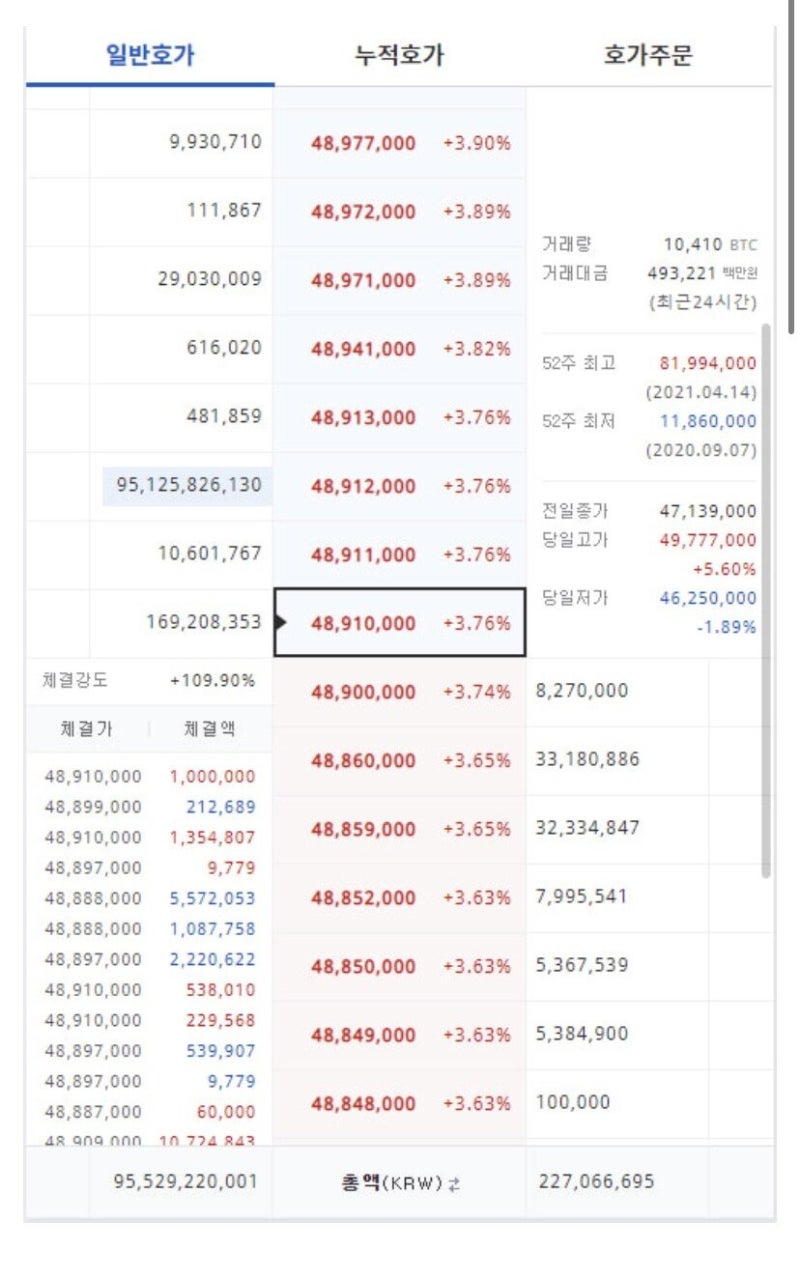The image size is (800, 1279).
Task: Click the 거래량 value 10,410 BTC
Action: click(714, 244)
